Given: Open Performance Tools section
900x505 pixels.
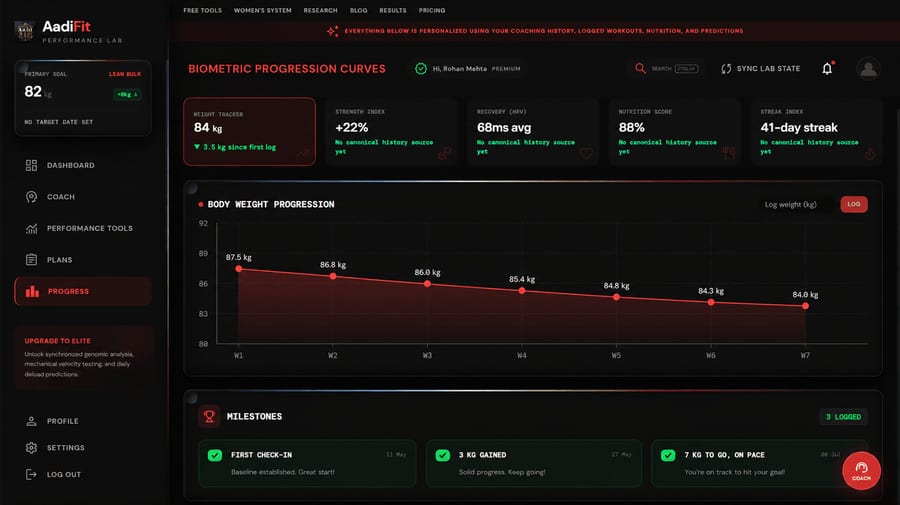Looking at the screenshot, I should [83, 228].
